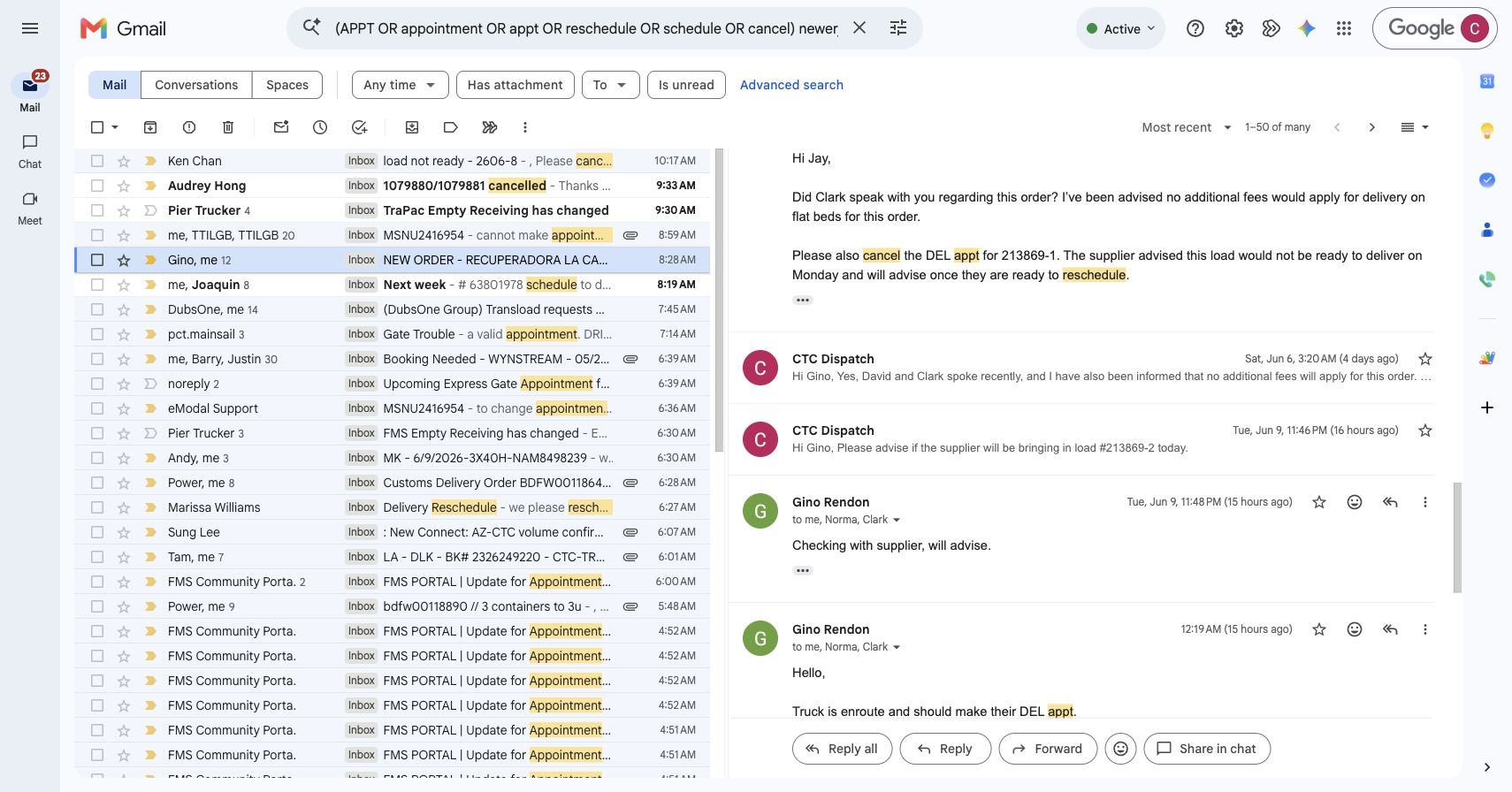Expand recipients on Gino 12:19 AM message
Screen dimensions: 1512x792
tap(897, 647)
